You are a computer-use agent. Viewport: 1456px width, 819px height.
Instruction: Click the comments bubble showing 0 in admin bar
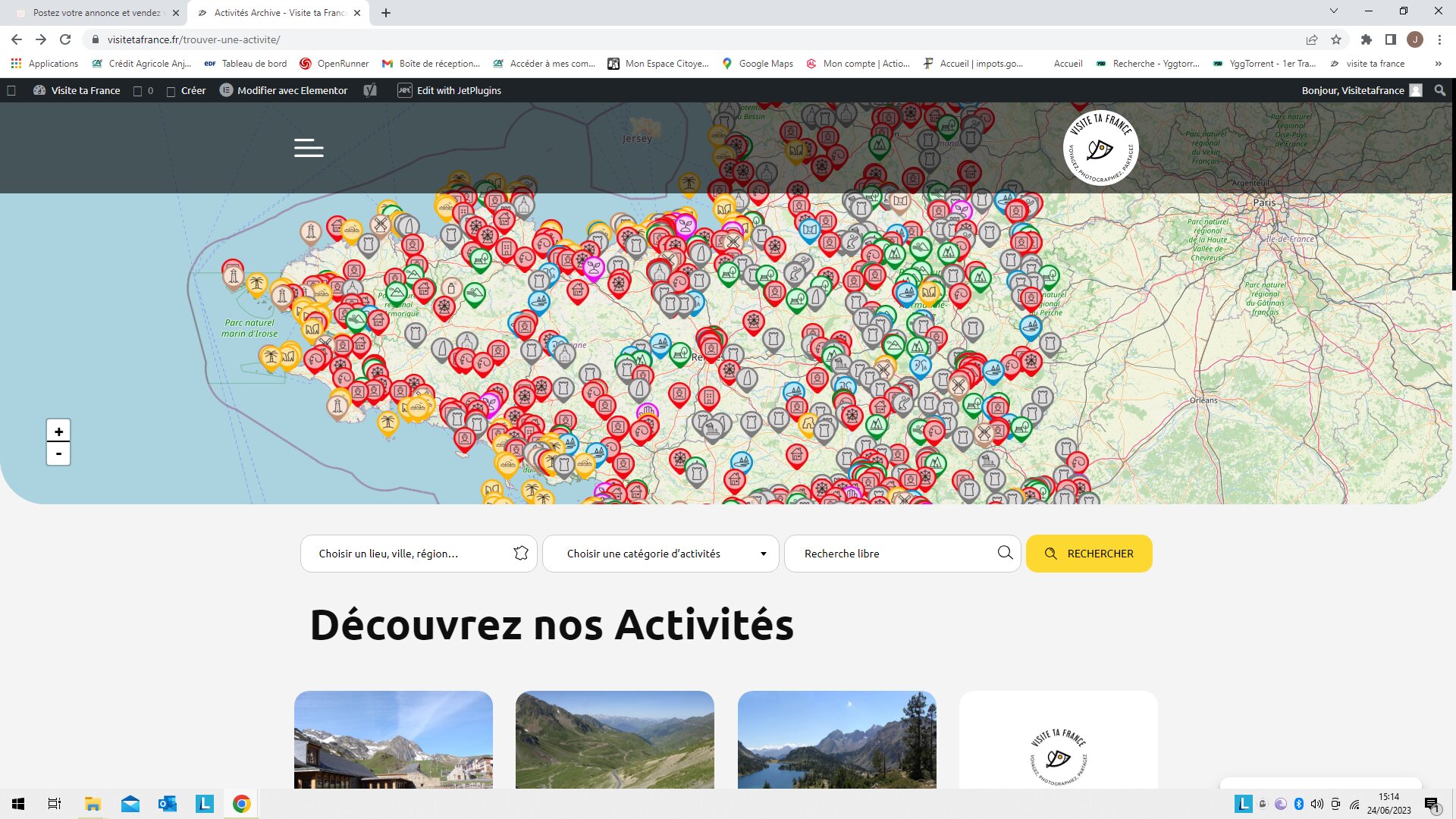[x=143, y=90]
